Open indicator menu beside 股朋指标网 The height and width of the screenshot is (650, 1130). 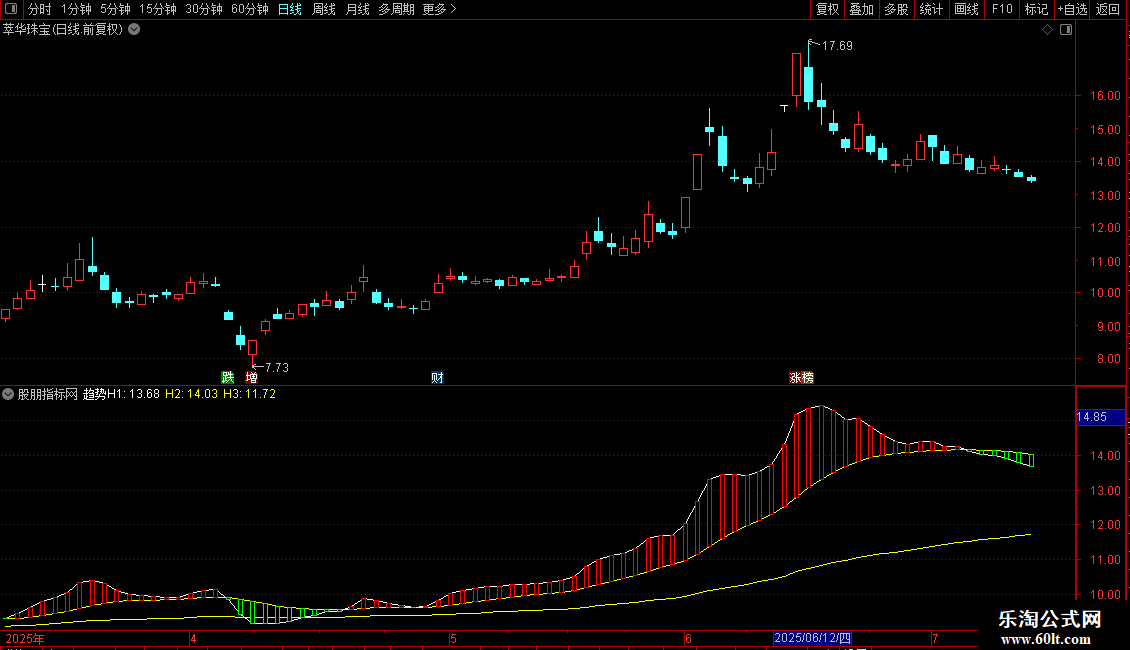(8, 394)
